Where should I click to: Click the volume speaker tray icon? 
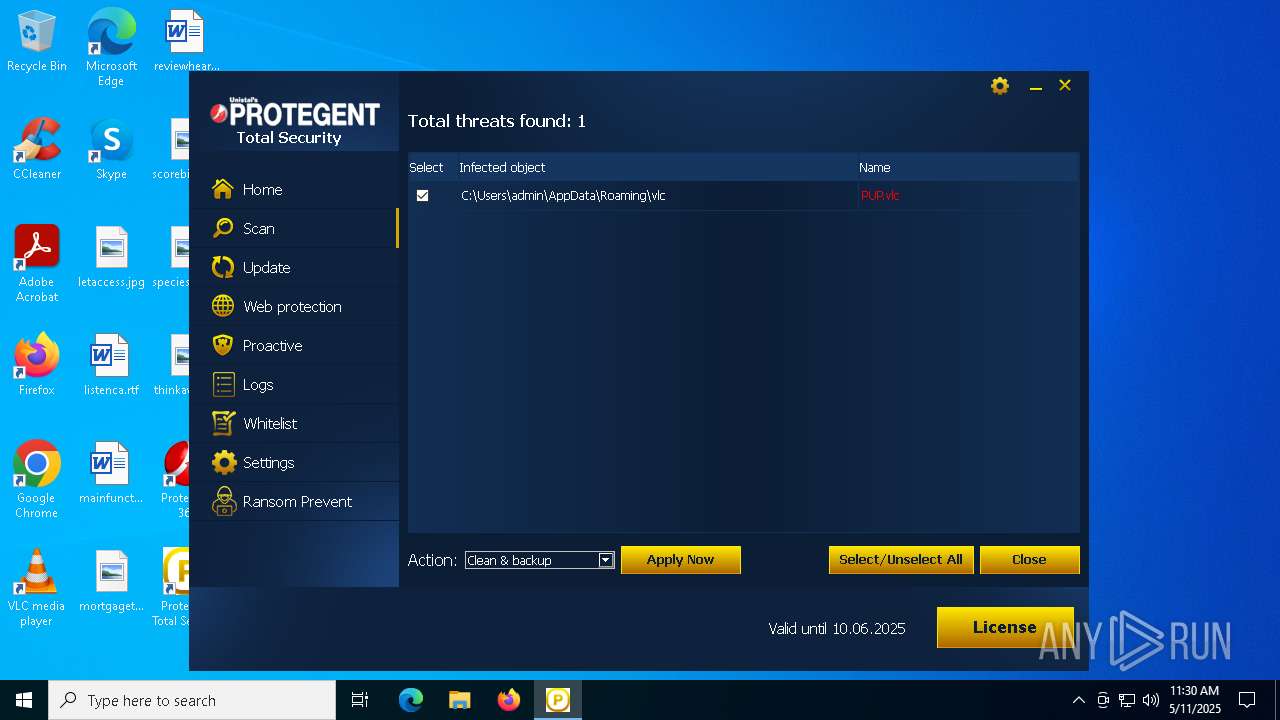(1151, 700)
